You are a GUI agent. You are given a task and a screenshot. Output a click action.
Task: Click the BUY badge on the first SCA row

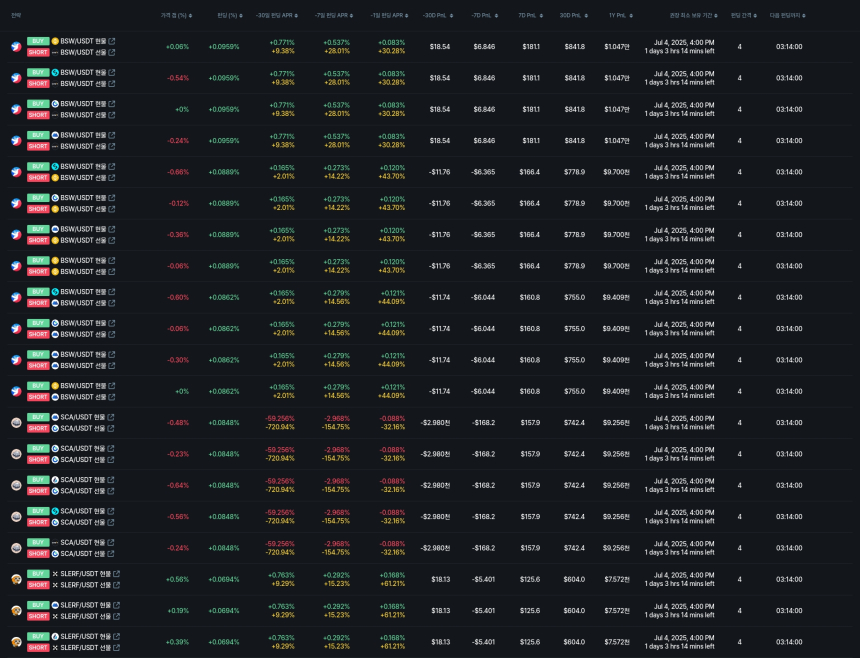coord(38,418)
